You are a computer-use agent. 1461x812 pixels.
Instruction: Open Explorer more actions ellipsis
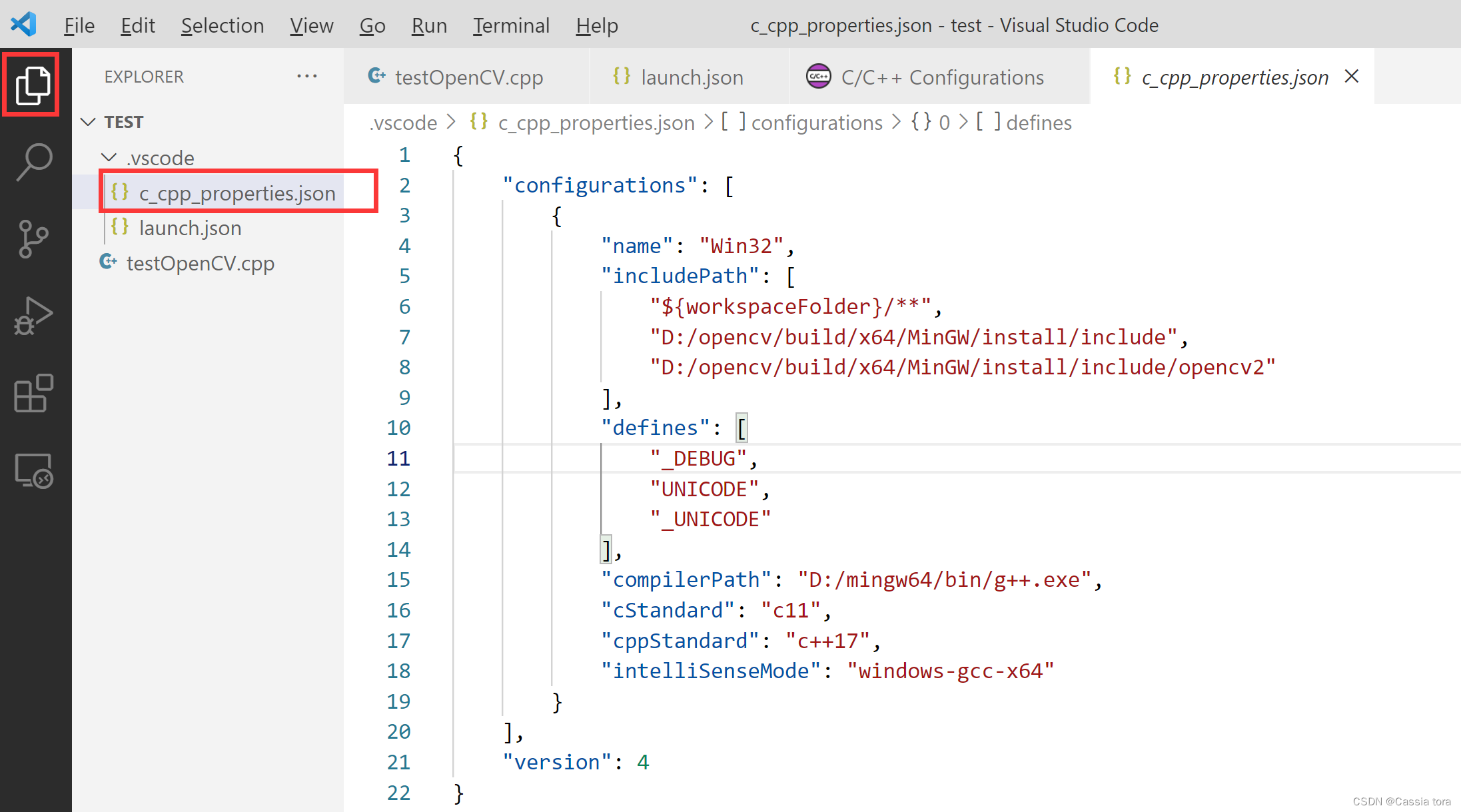pos(307,76)
